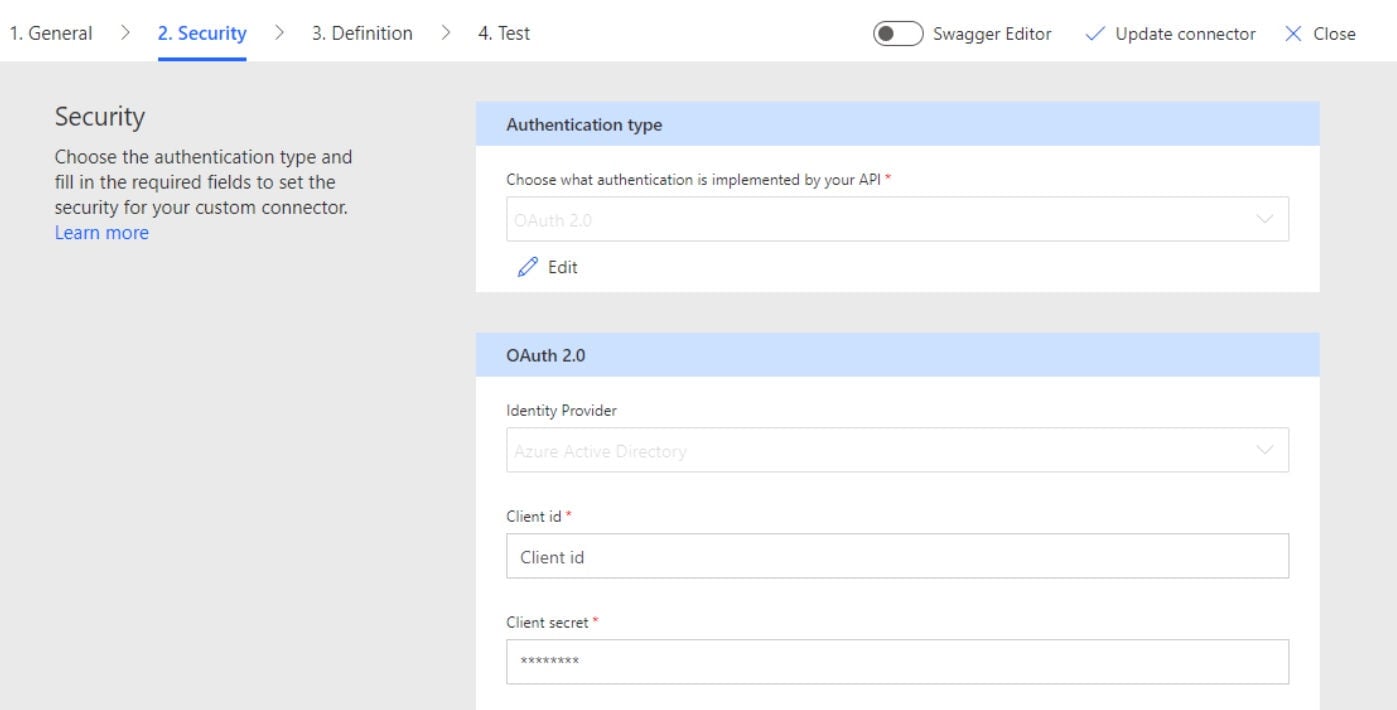Click the checkmark icon for Update connector
The image size is (1397, 710).
(1095, 34)
